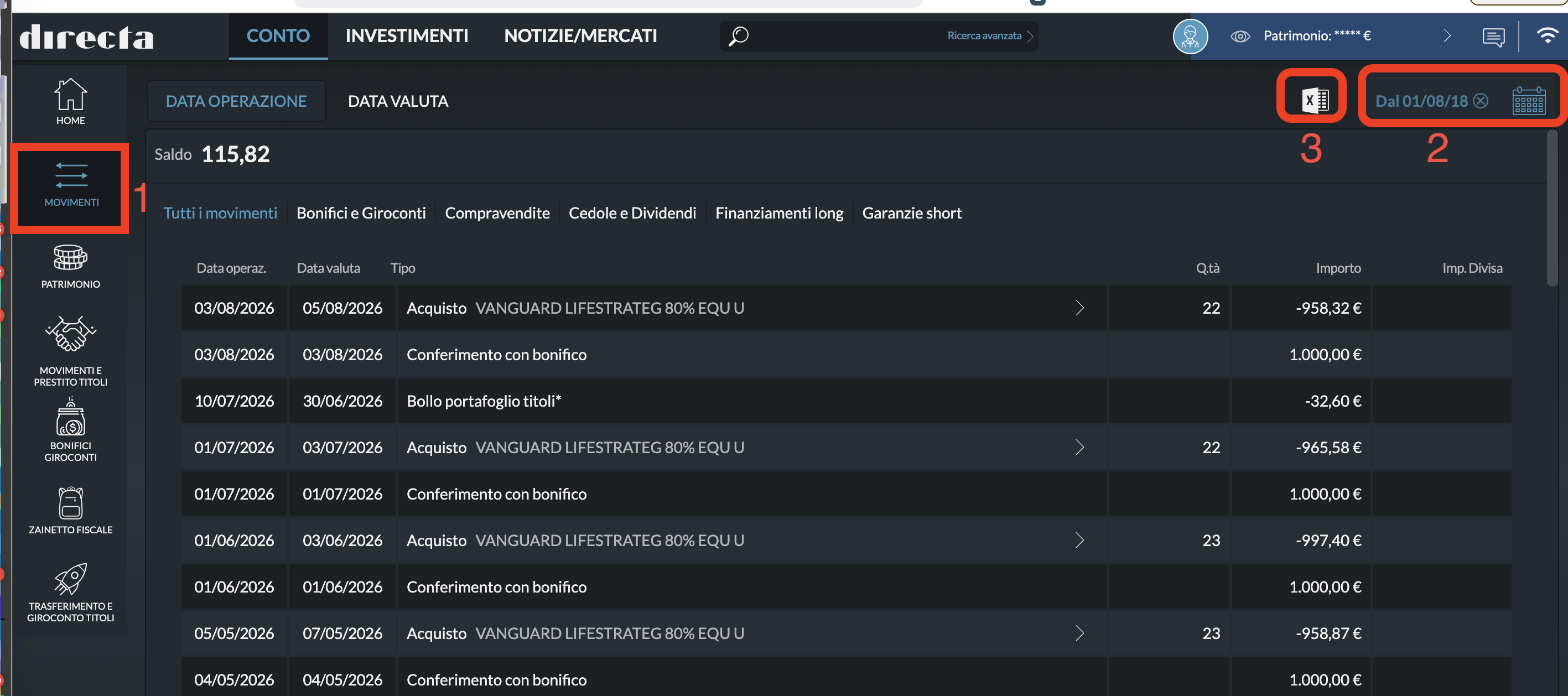The width and height of the screenshot is (1568, 696).
Task: Click the Saldo value 115,82
Action: (235, 155)
